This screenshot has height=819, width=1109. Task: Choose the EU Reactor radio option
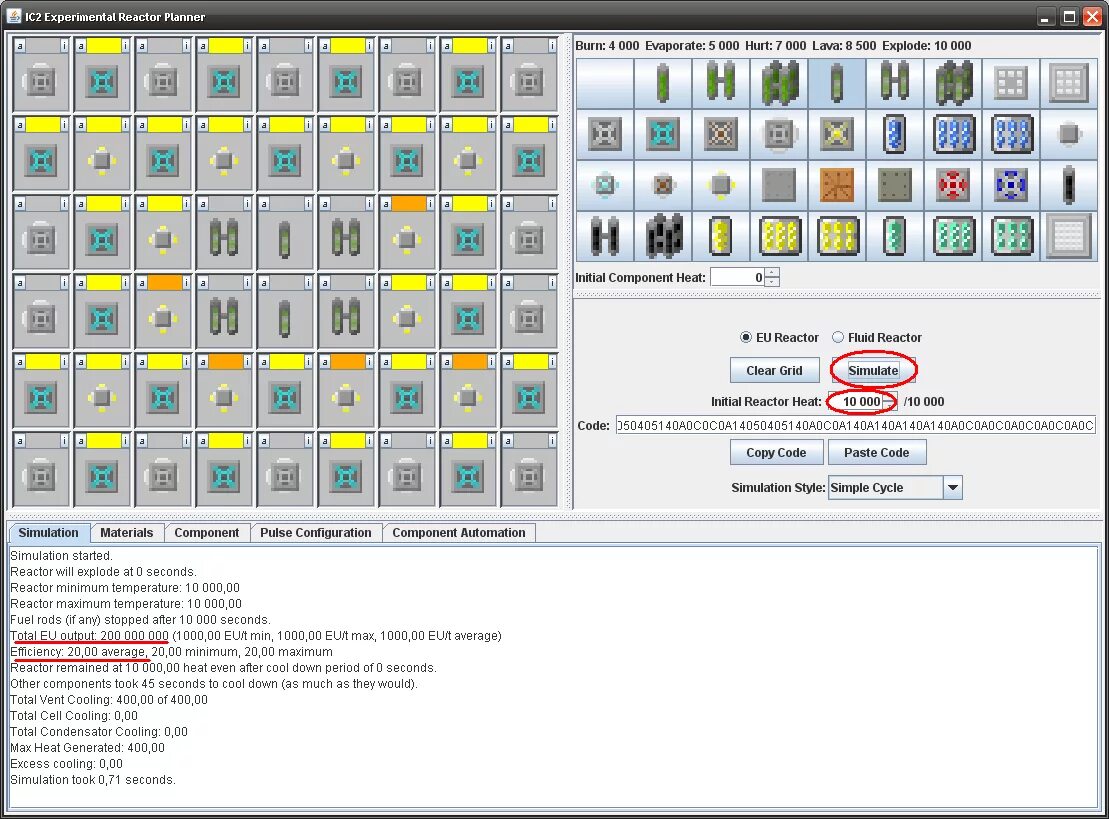(x=779, y=337)
